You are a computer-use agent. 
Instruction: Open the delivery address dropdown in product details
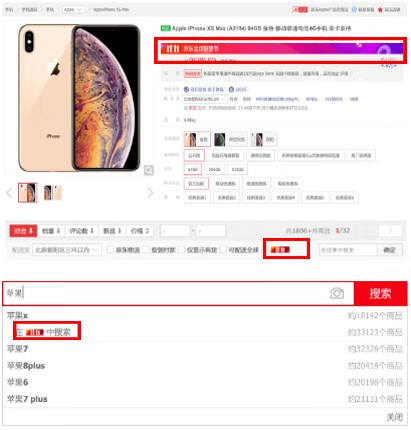tap(205, 99)
